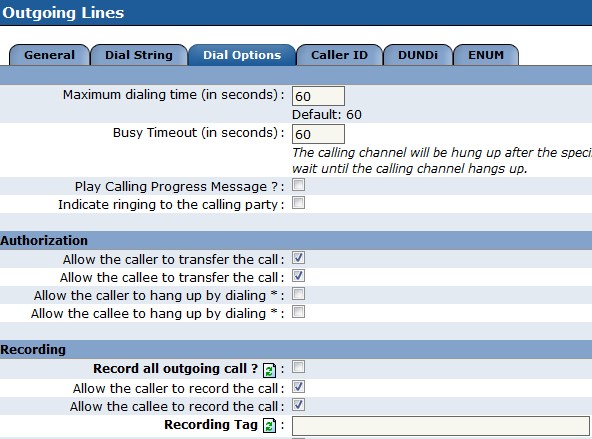
Task: Uncheck Allow the caller to record the call
Action: 299,387
